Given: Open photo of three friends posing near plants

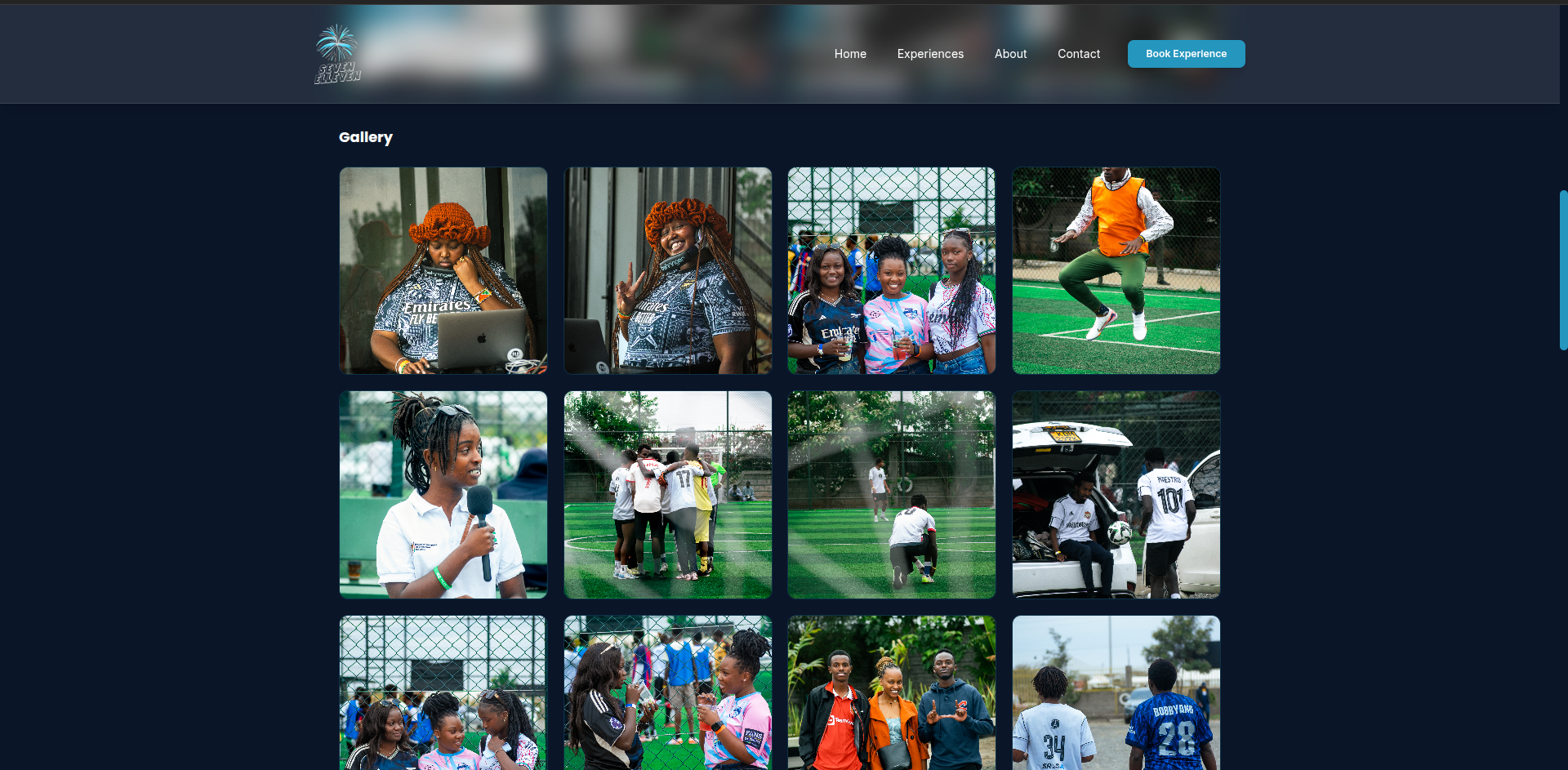Looking at the screenshot, I should pyautogui.click(x=892, y=692).
